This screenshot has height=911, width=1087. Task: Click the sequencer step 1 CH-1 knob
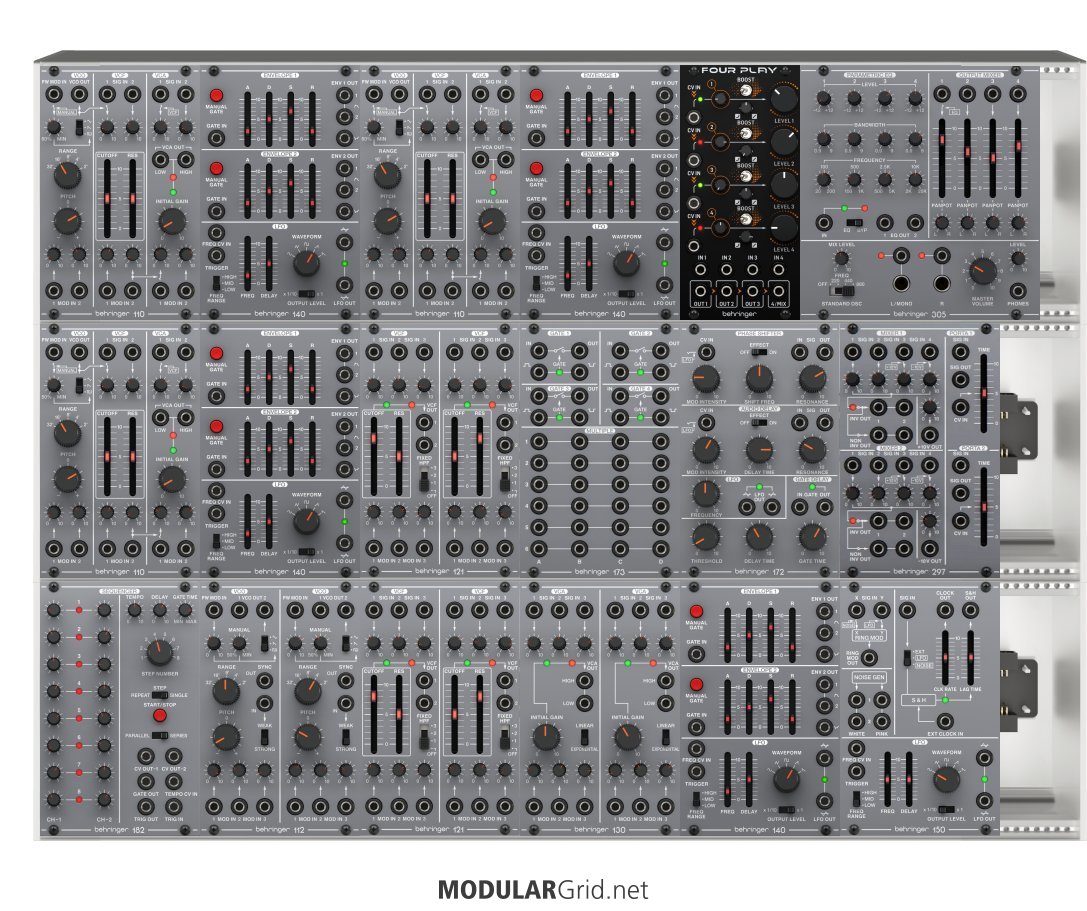pyautogui.click(x=53, y=610)
